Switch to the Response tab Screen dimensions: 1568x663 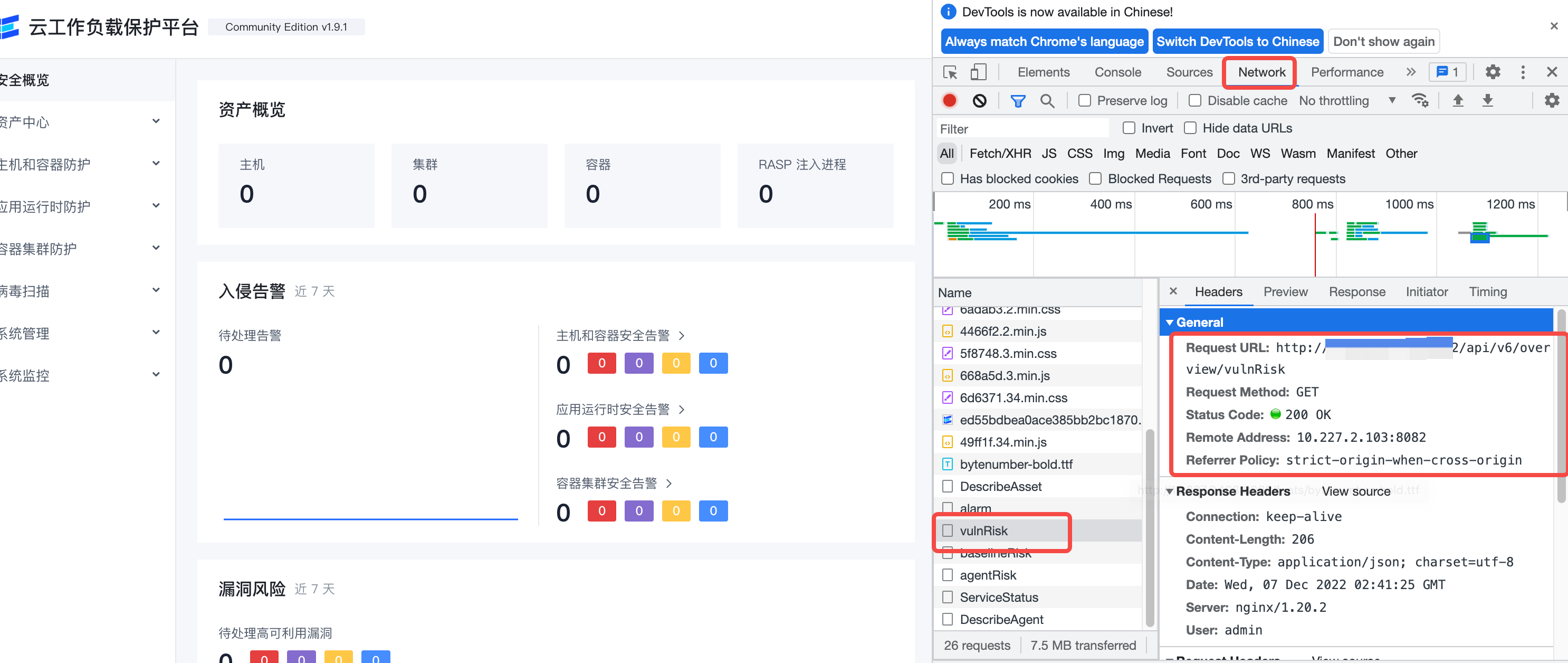click(x=1357, y=291)
